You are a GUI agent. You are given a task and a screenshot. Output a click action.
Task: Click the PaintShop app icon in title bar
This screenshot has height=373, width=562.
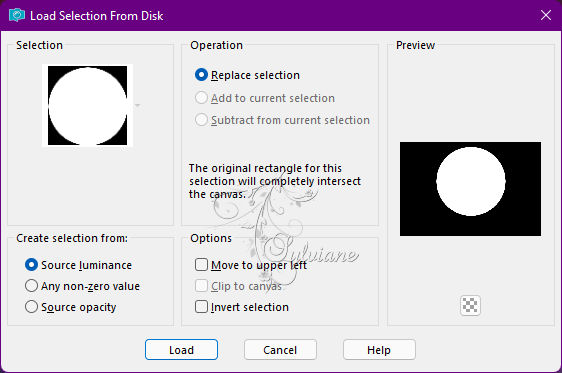coord(17,15)
